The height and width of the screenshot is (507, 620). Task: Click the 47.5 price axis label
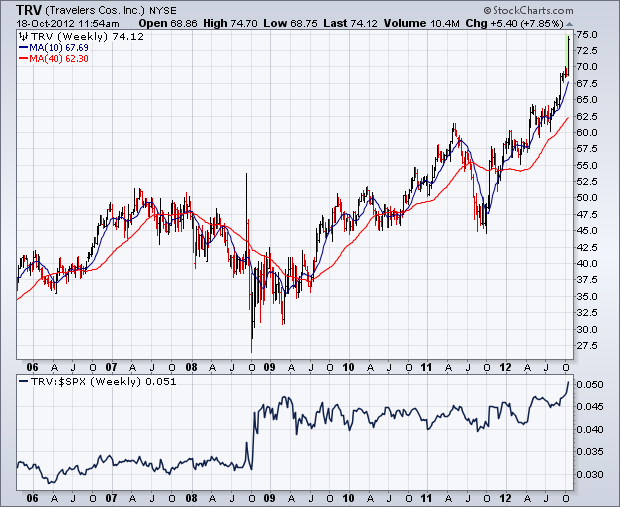point(587,214)
